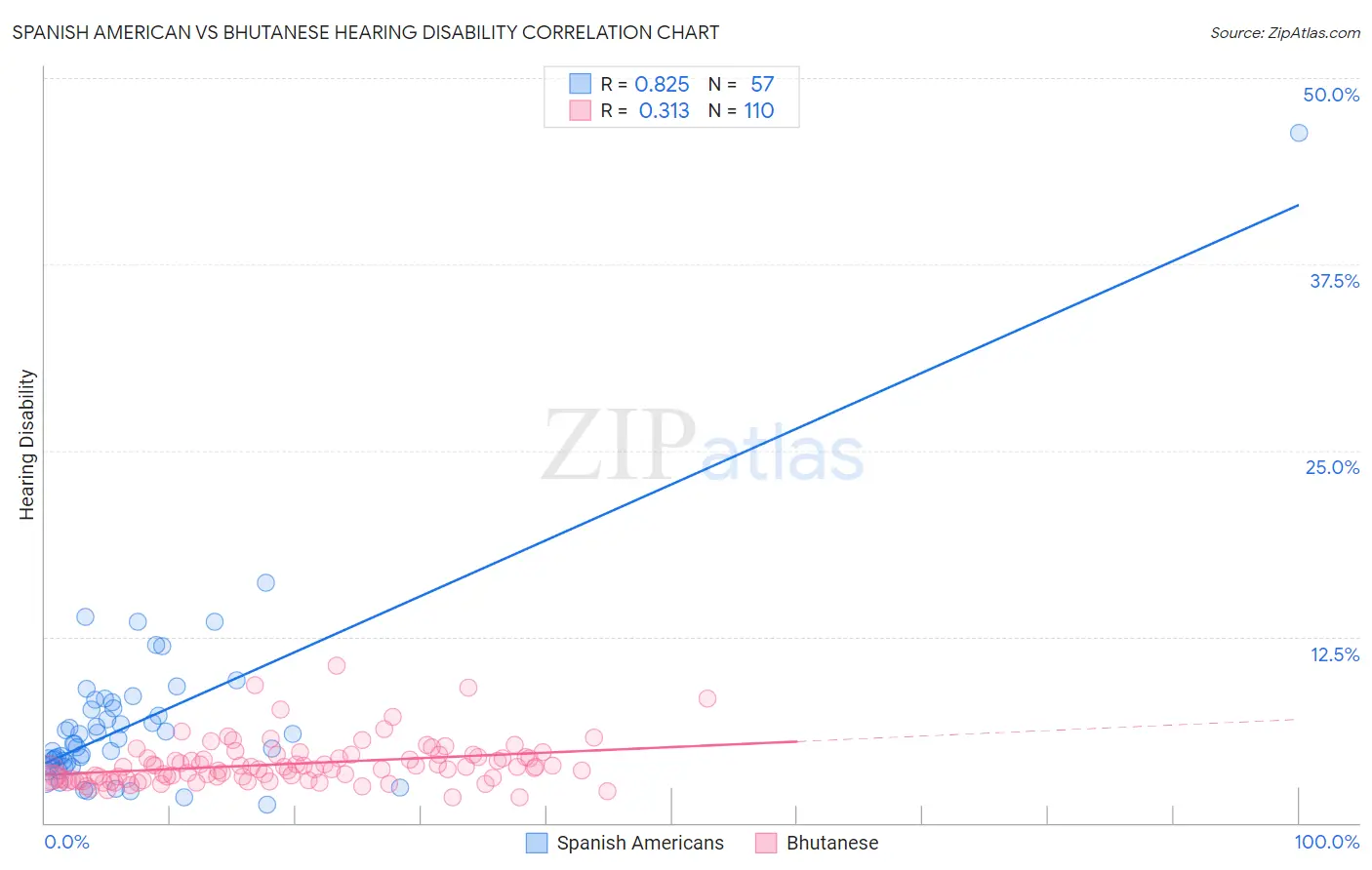The height and width of the screenshot is (870, 1372).
Task: Click the pink R = 0.313 swatch
Action: click(x=580, y=110)
